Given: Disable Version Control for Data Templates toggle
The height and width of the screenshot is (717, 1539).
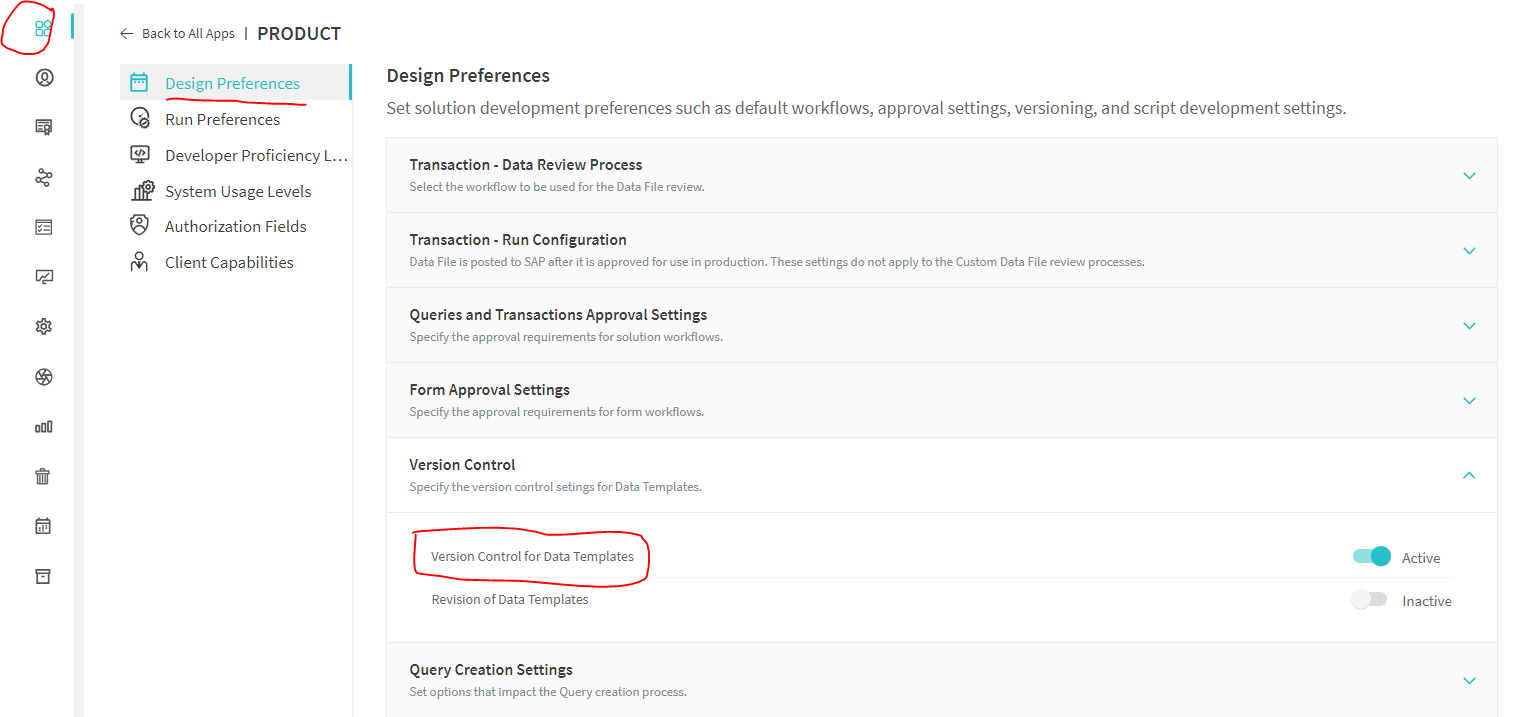Looking at the screenshot, I should coord(1371,557).
